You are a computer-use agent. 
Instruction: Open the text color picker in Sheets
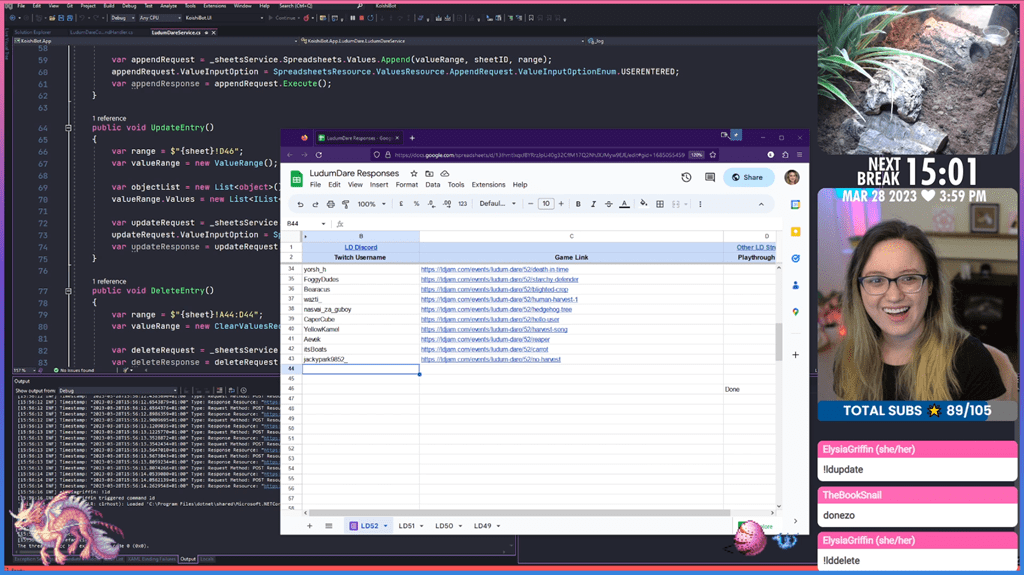point(624,204)
